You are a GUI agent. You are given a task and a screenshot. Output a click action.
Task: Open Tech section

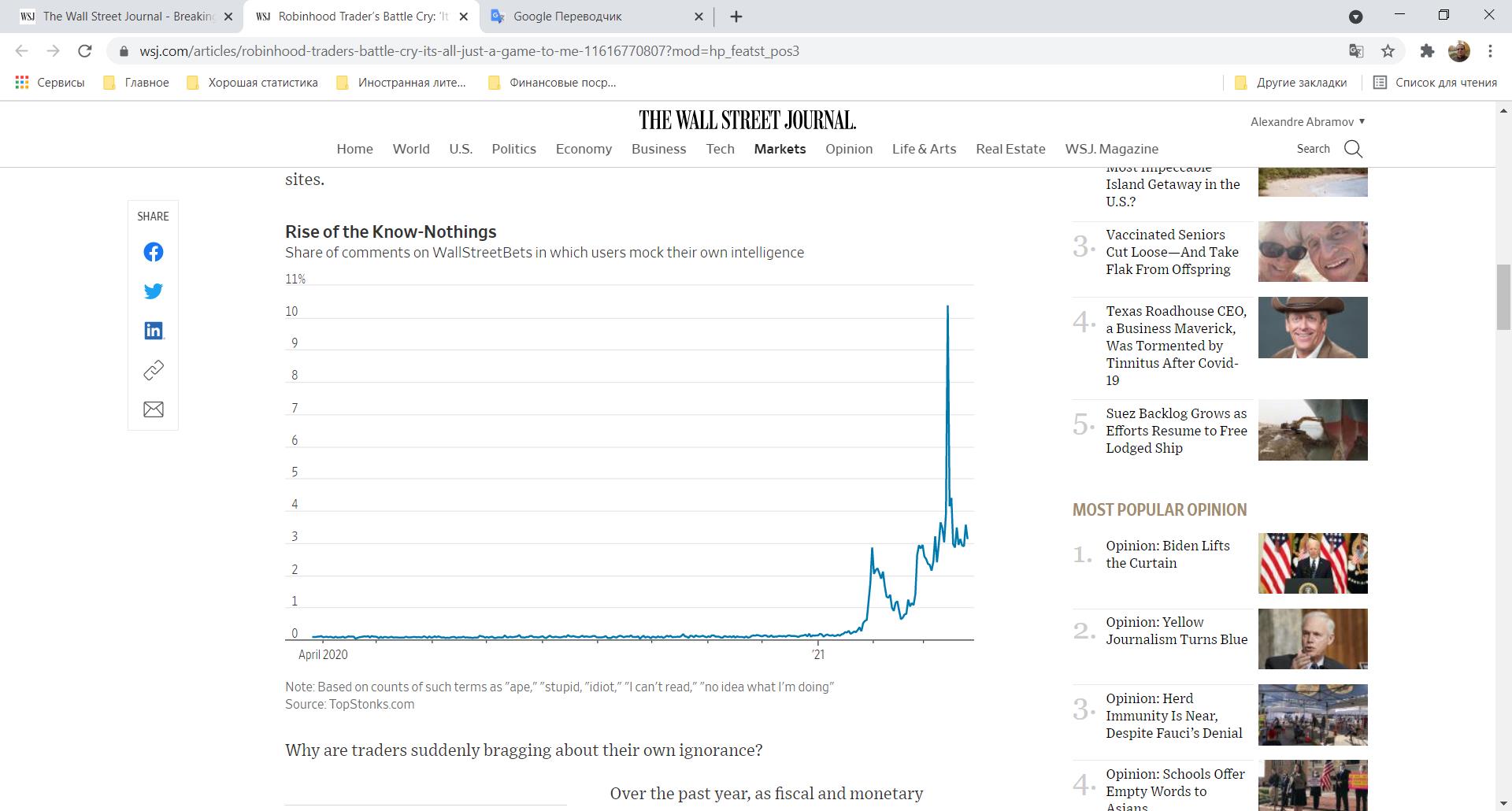(x=720, y=149)
